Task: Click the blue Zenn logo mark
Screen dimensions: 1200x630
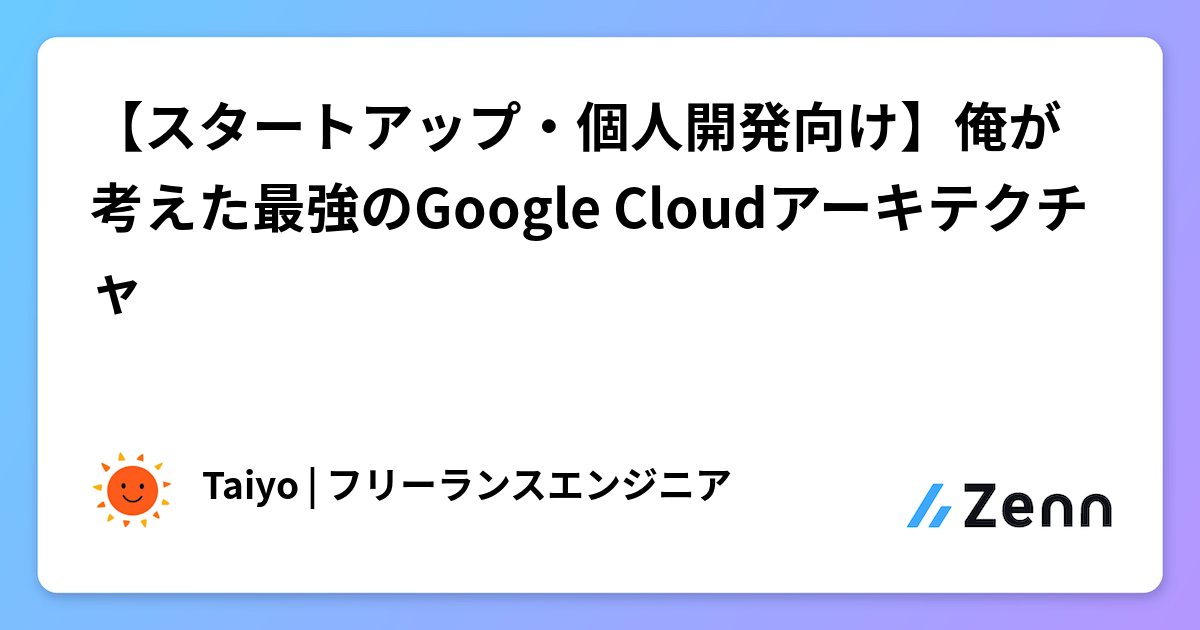Action: (929, 507)
